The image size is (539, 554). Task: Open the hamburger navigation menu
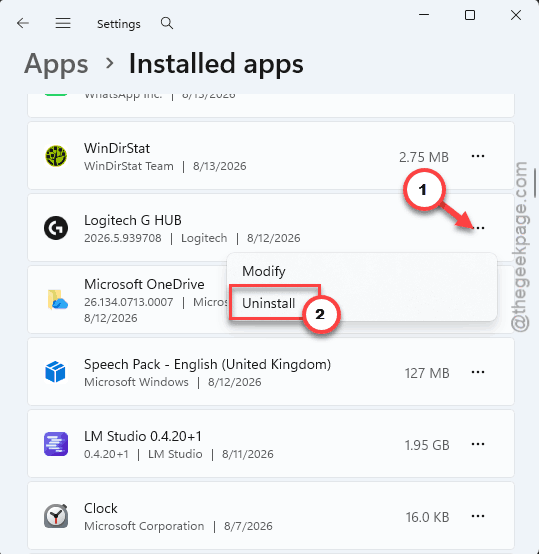(63, 23)
